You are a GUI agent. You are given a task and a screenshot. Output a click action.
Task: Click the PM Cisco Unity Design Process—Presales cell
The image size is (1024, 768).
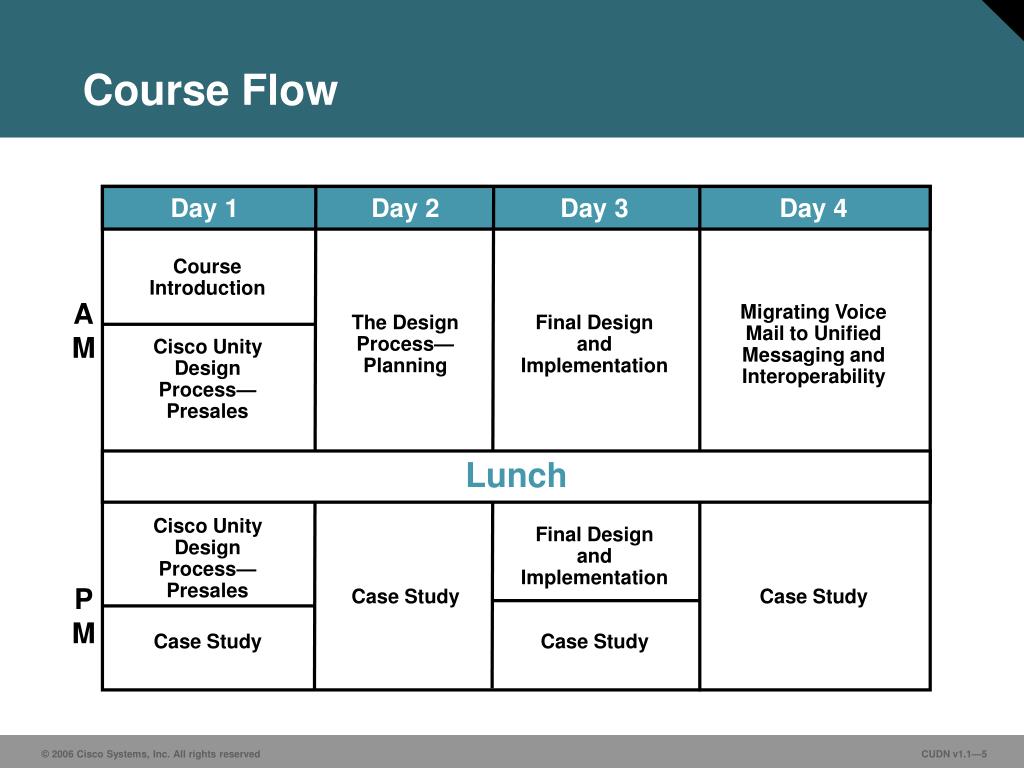[x=208, y=554]
